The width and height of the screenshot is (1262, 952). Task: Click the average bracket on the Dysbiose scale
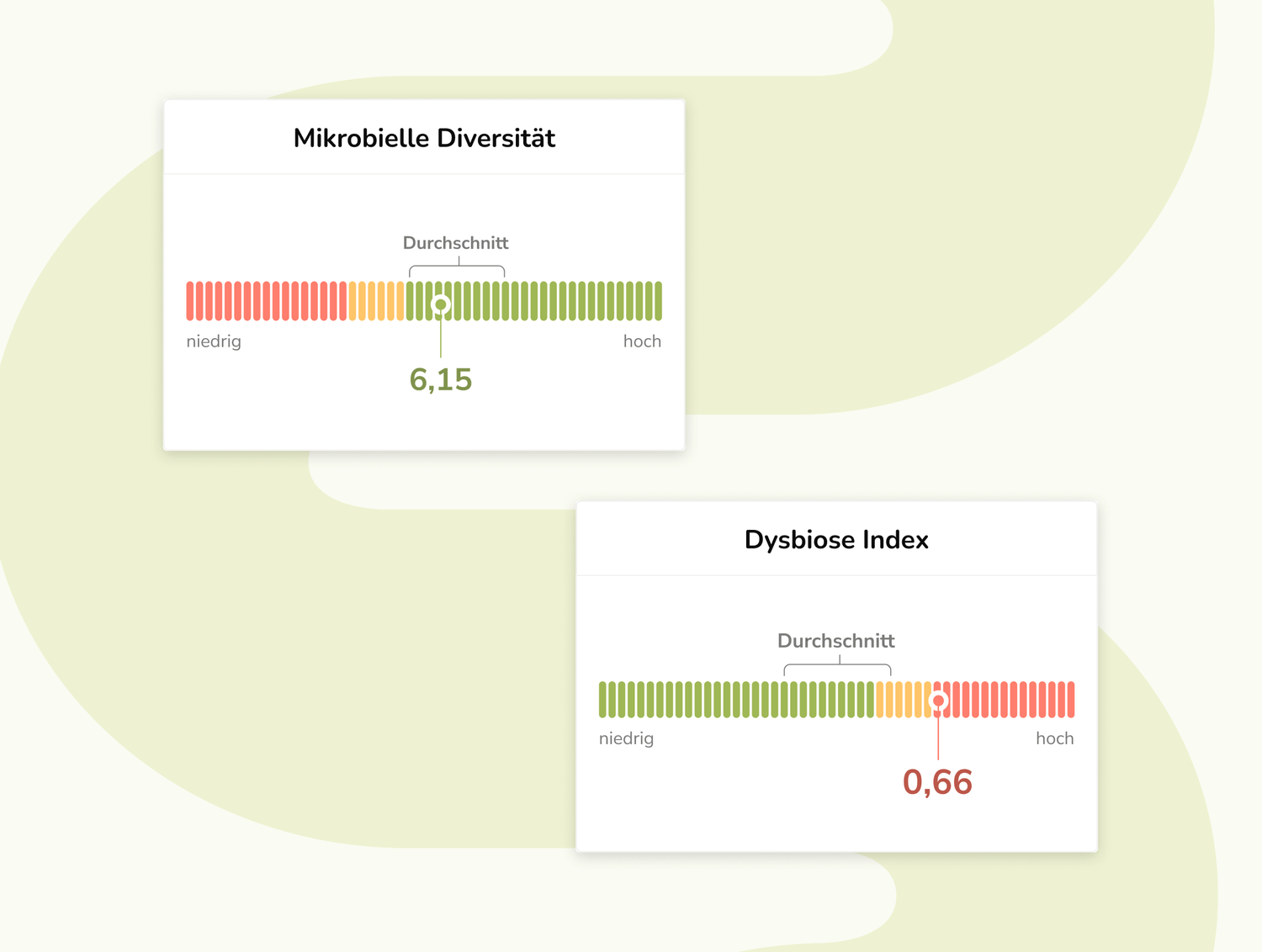837,667
